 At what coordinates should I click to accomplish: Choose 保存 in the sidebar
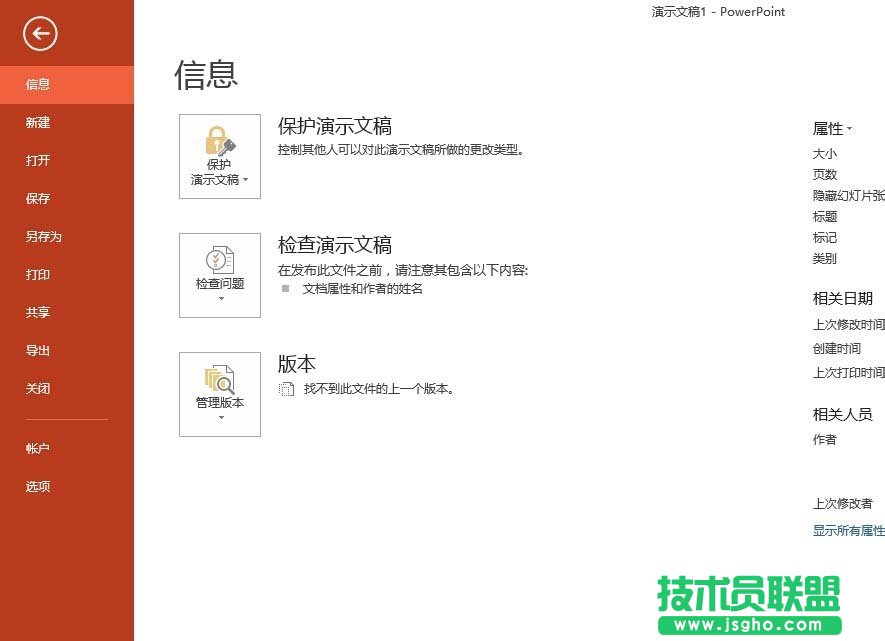coord(67,199)
